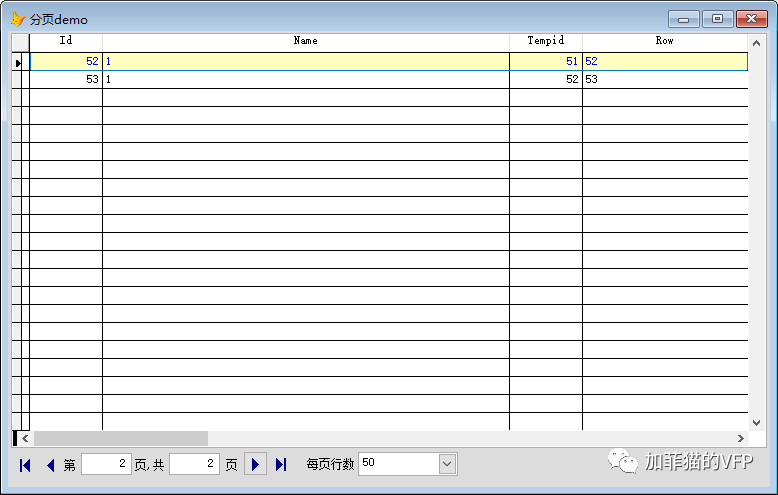
Task: Jump to the last page button
Action: [x=281, y=464]
